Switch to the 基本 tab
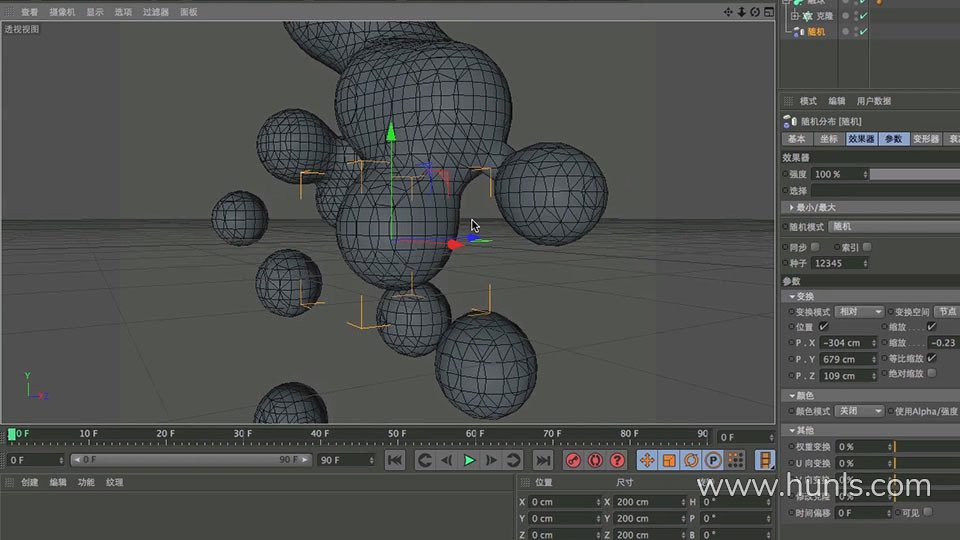The width and height of the screenshot is (960, 540). click(797, 139)
